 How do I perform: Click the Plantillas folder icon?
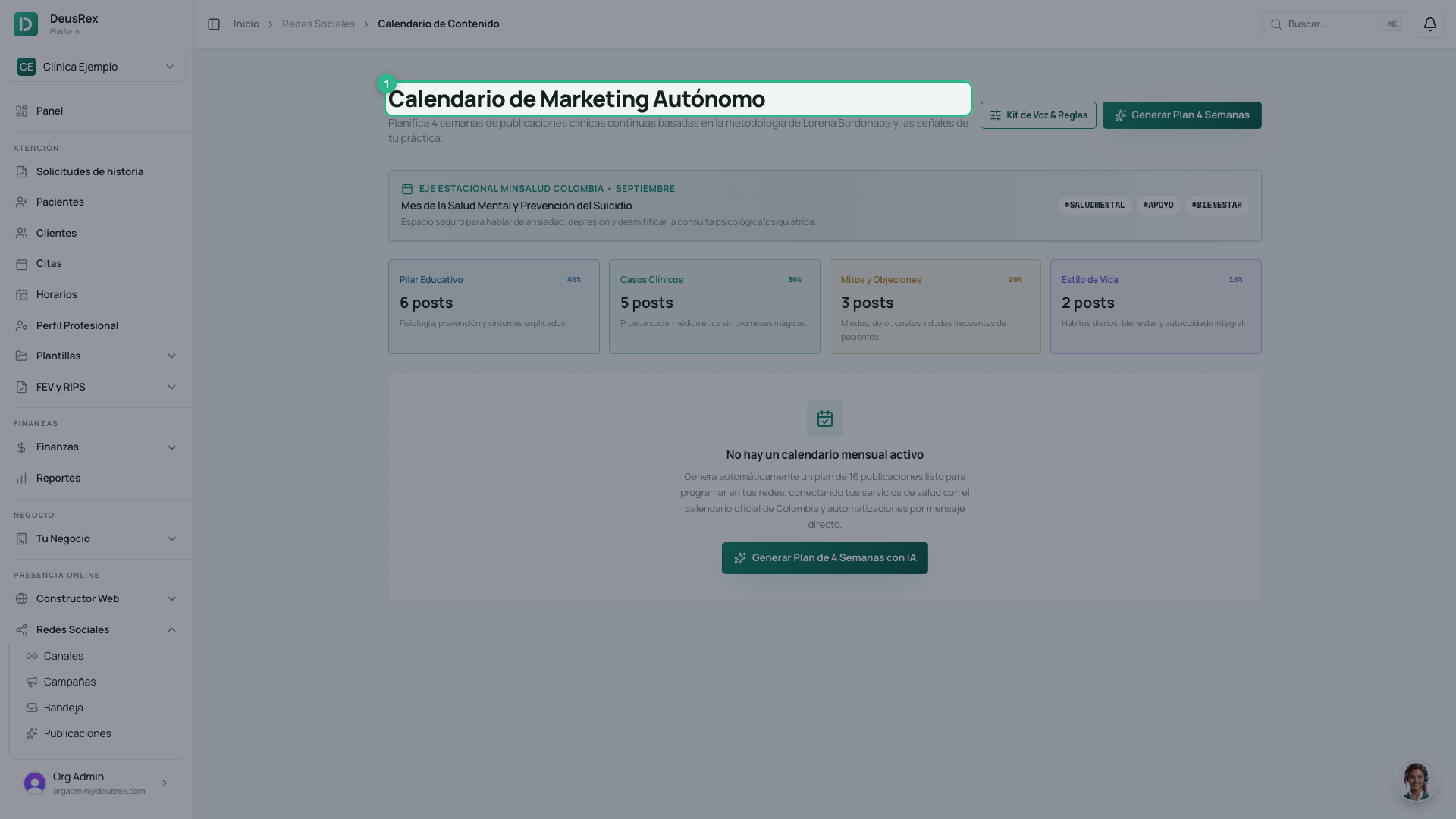(21, 356)
